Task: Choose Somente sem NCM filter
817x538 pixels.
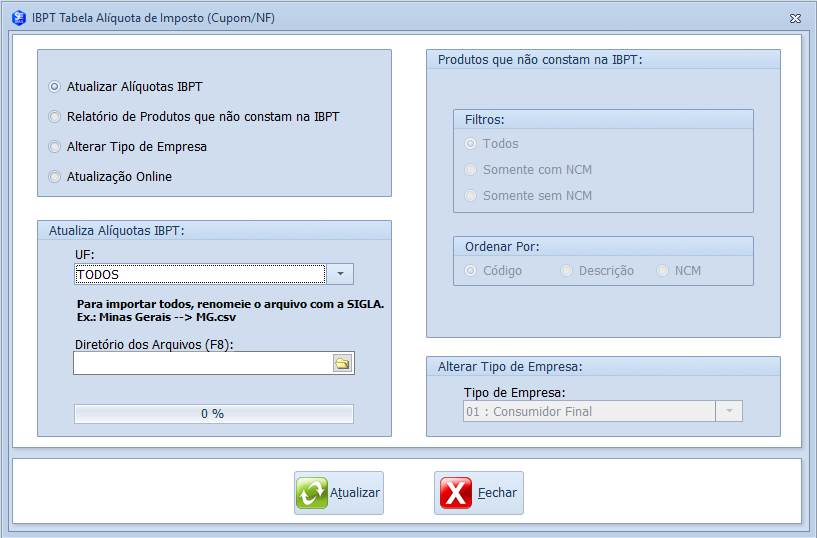Action: point(471,196)
